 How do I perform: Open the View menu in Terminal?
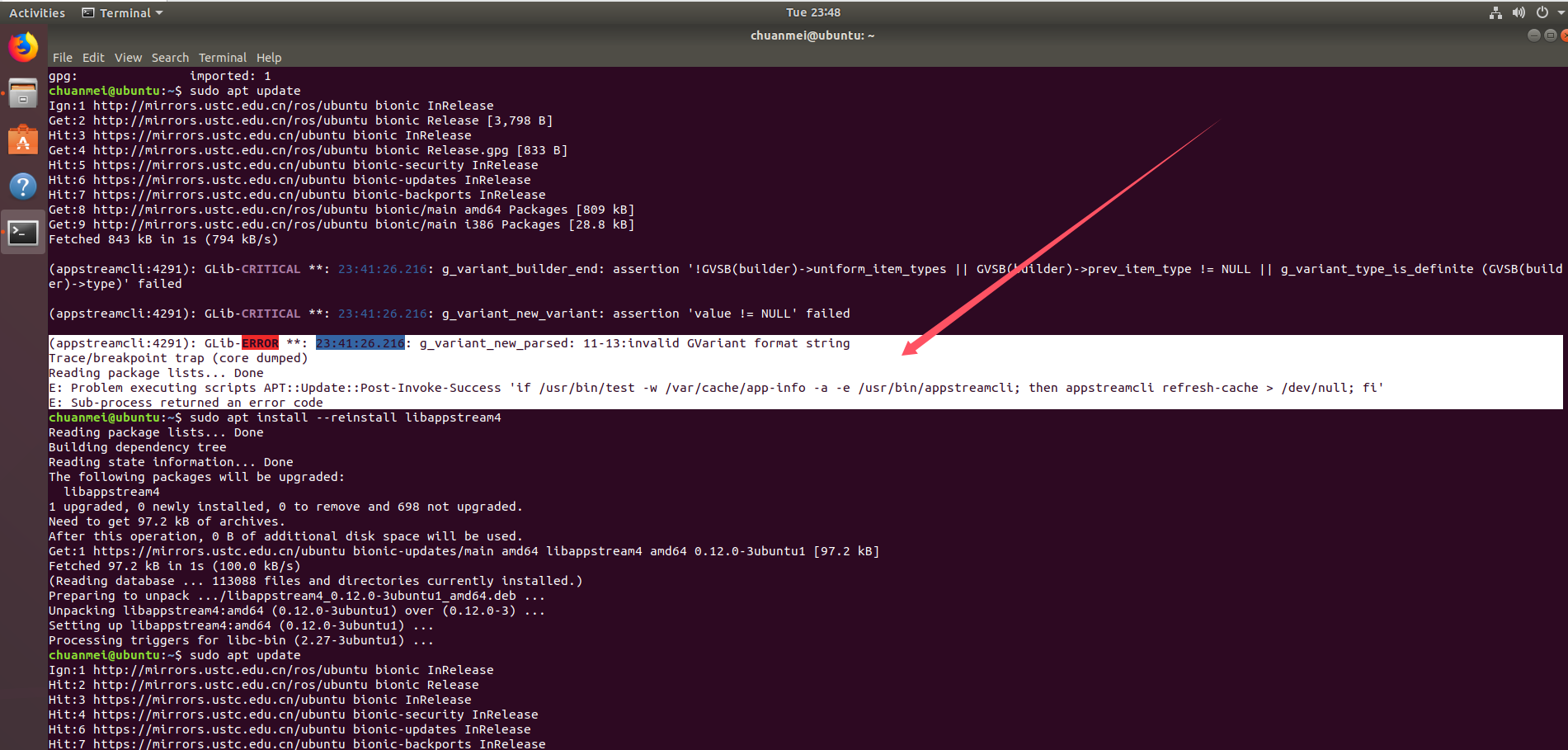point(128,57)
